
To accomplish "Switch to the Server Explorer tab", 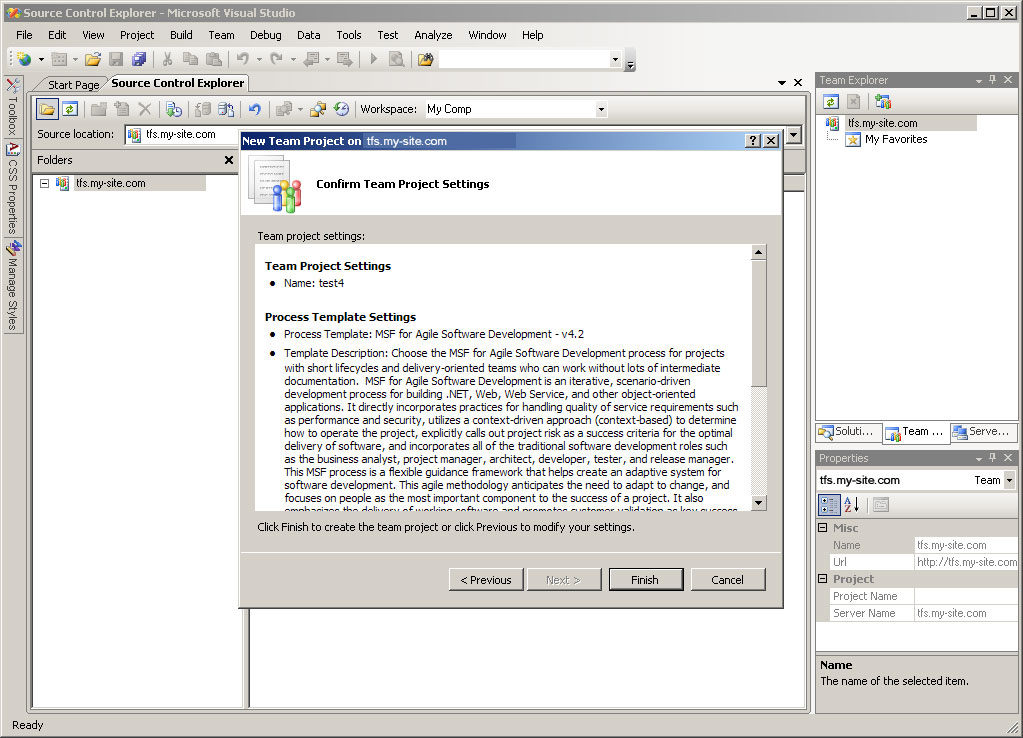I will [x=983, y=431].
